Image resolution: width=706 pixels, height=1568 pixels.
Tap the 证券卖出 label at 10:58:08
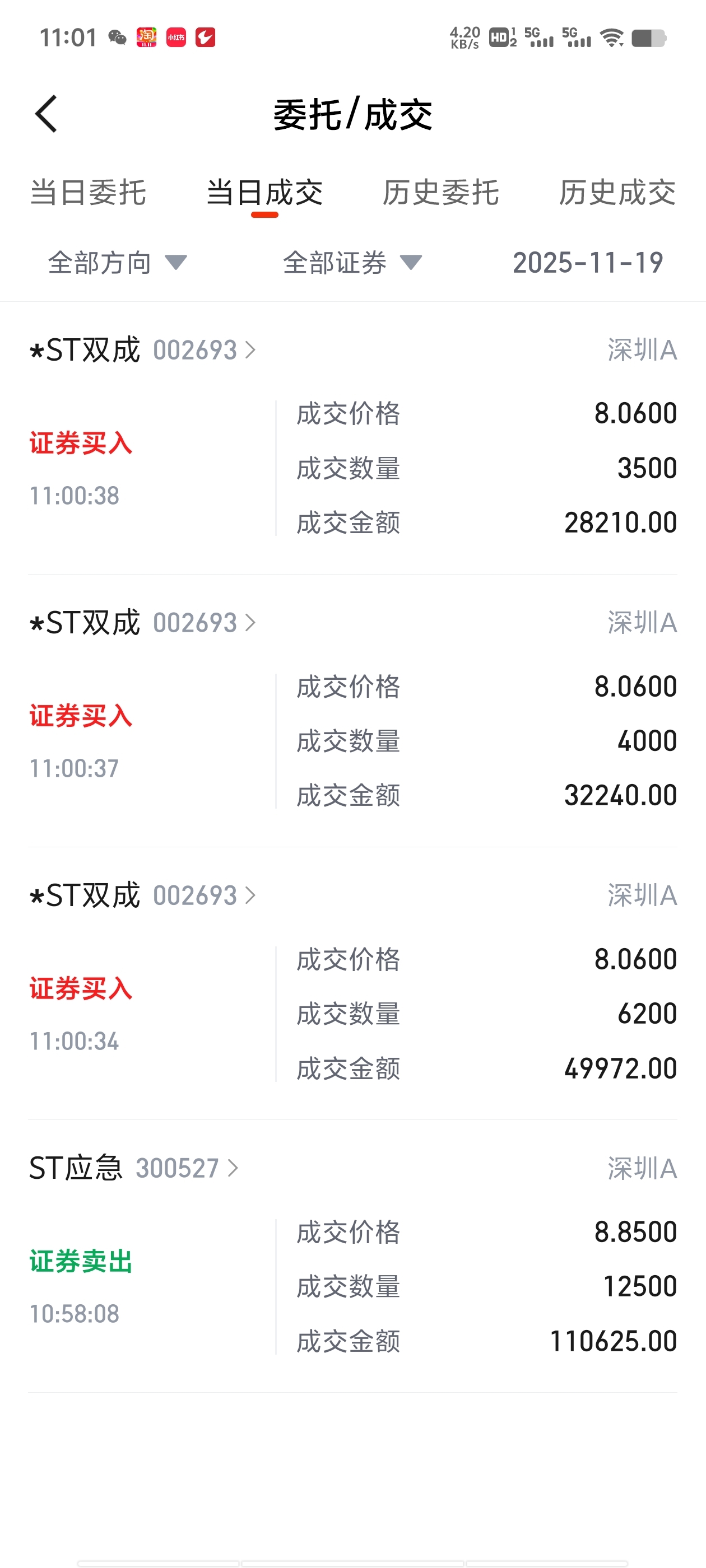pos(81,1261)
